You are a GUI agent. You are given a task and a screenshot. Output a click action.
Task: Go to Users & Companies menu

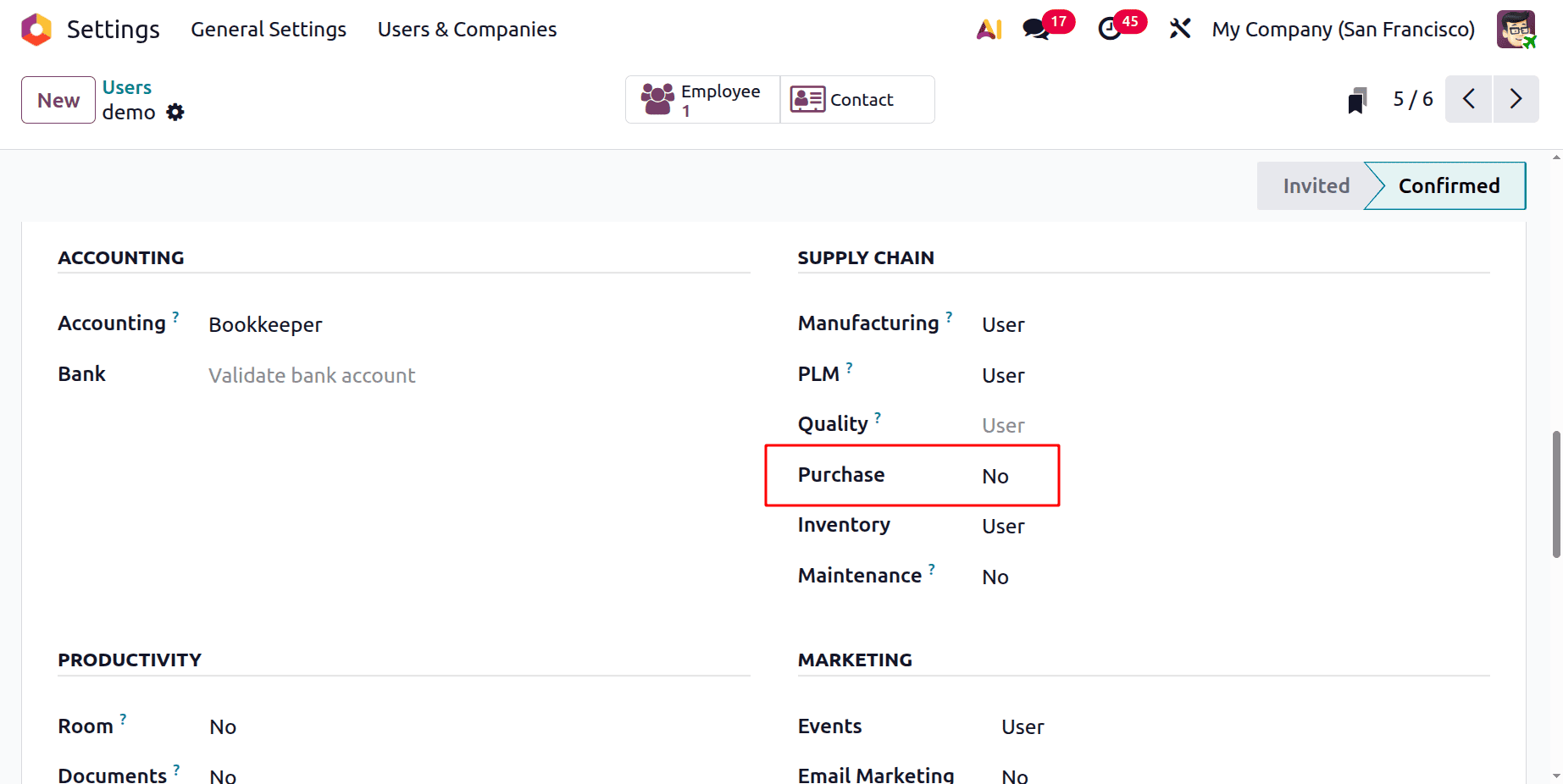(467, 29)
